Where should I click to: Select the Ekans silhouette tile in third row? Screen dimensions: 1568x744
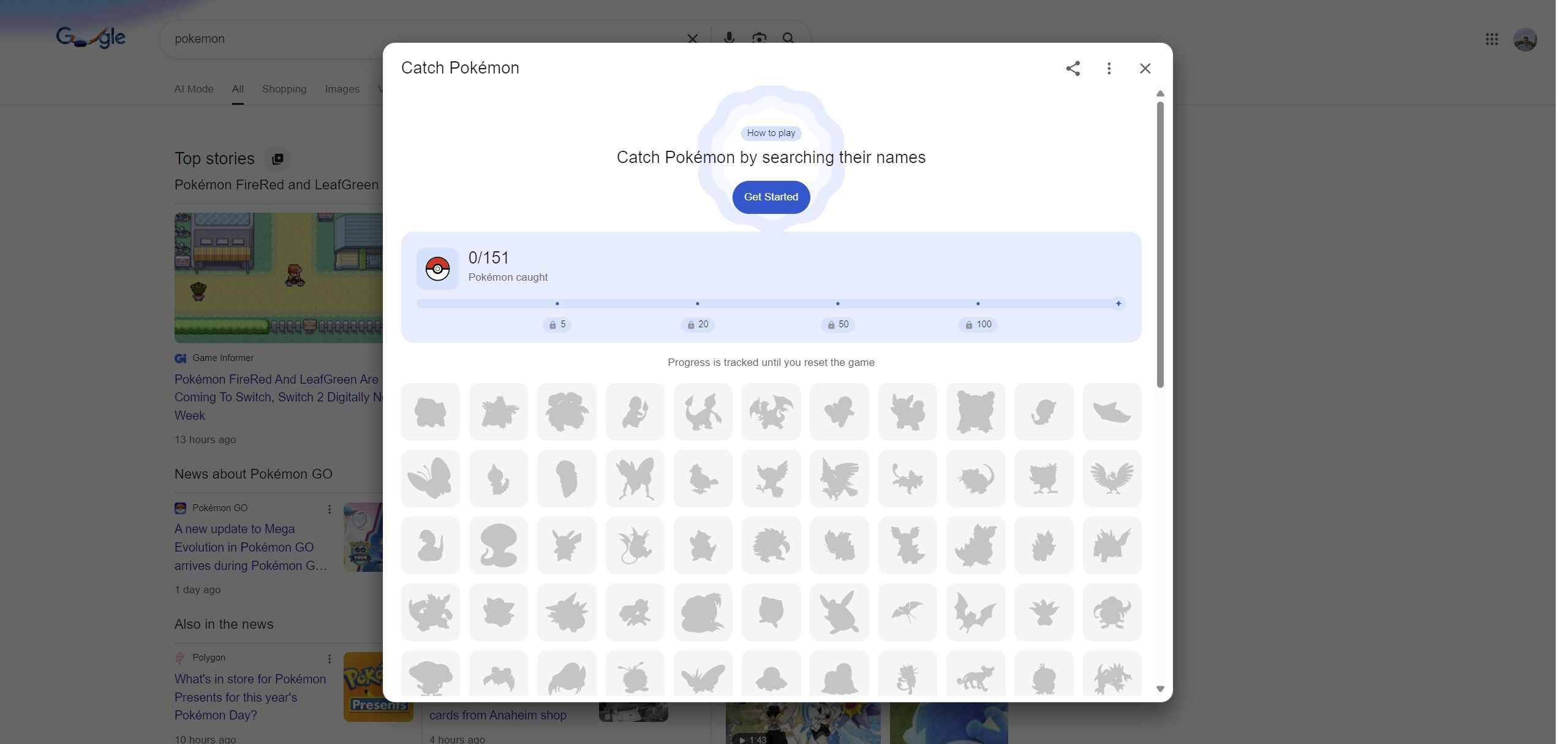click(x=431, y=545)
